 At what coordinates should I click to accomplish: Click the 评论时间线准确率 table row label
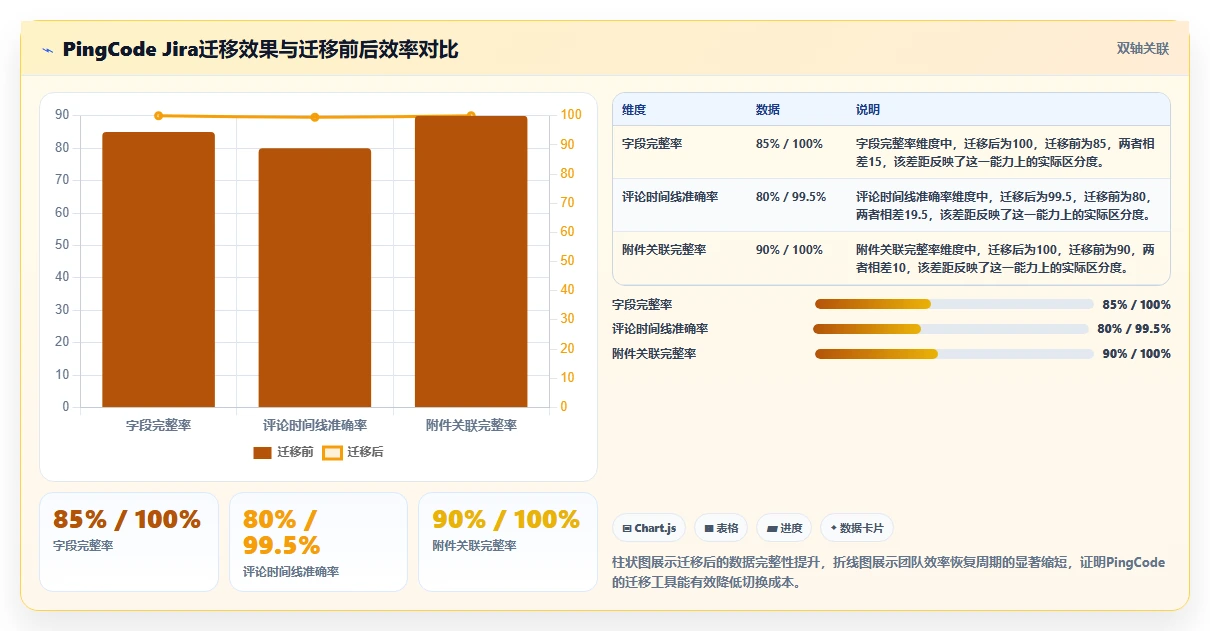pos(670,197)
